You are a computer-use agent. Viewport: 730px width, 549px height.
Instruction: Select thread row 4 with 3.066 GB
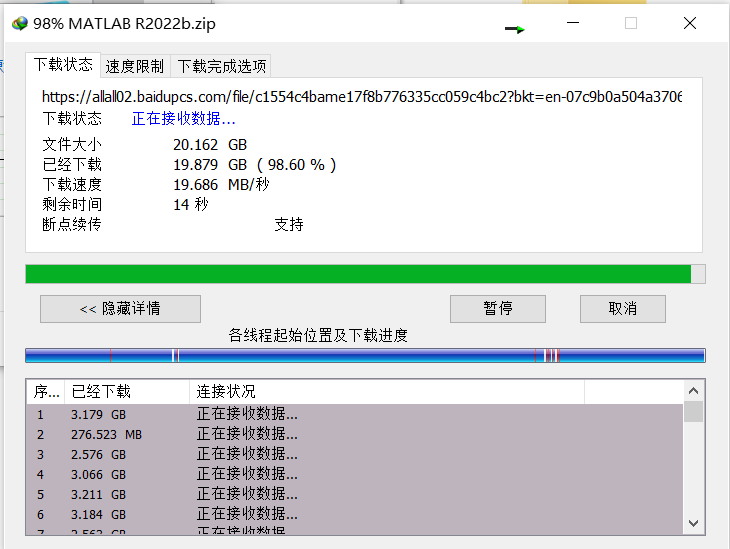coord(355,474)
